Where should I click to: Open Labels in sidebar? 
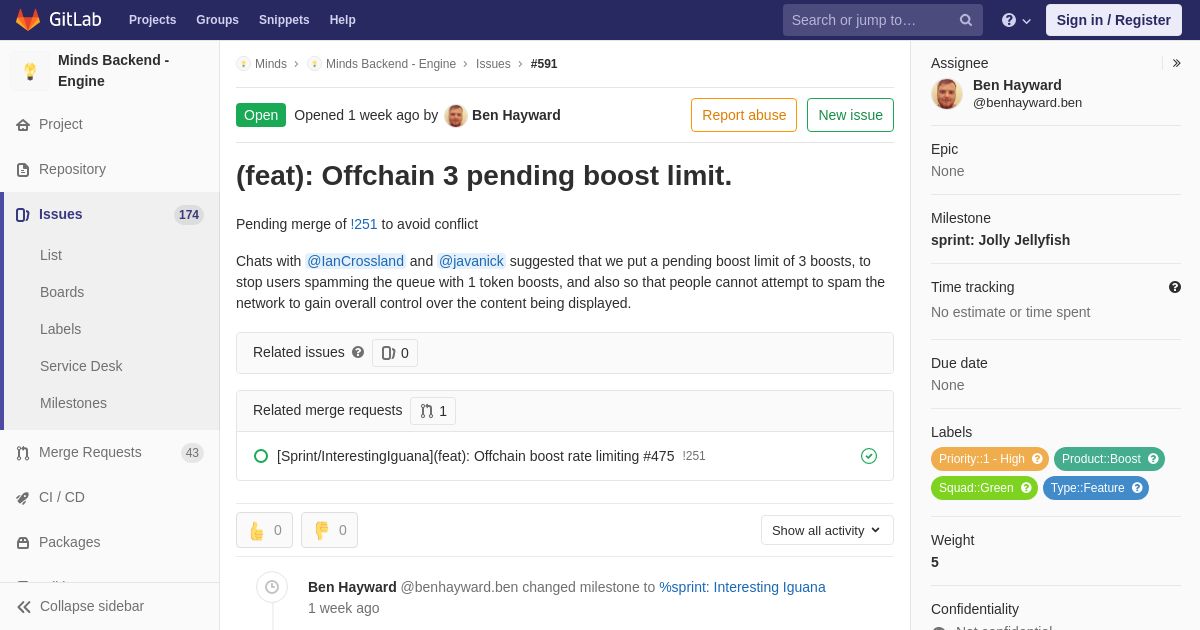pos(60,329)
